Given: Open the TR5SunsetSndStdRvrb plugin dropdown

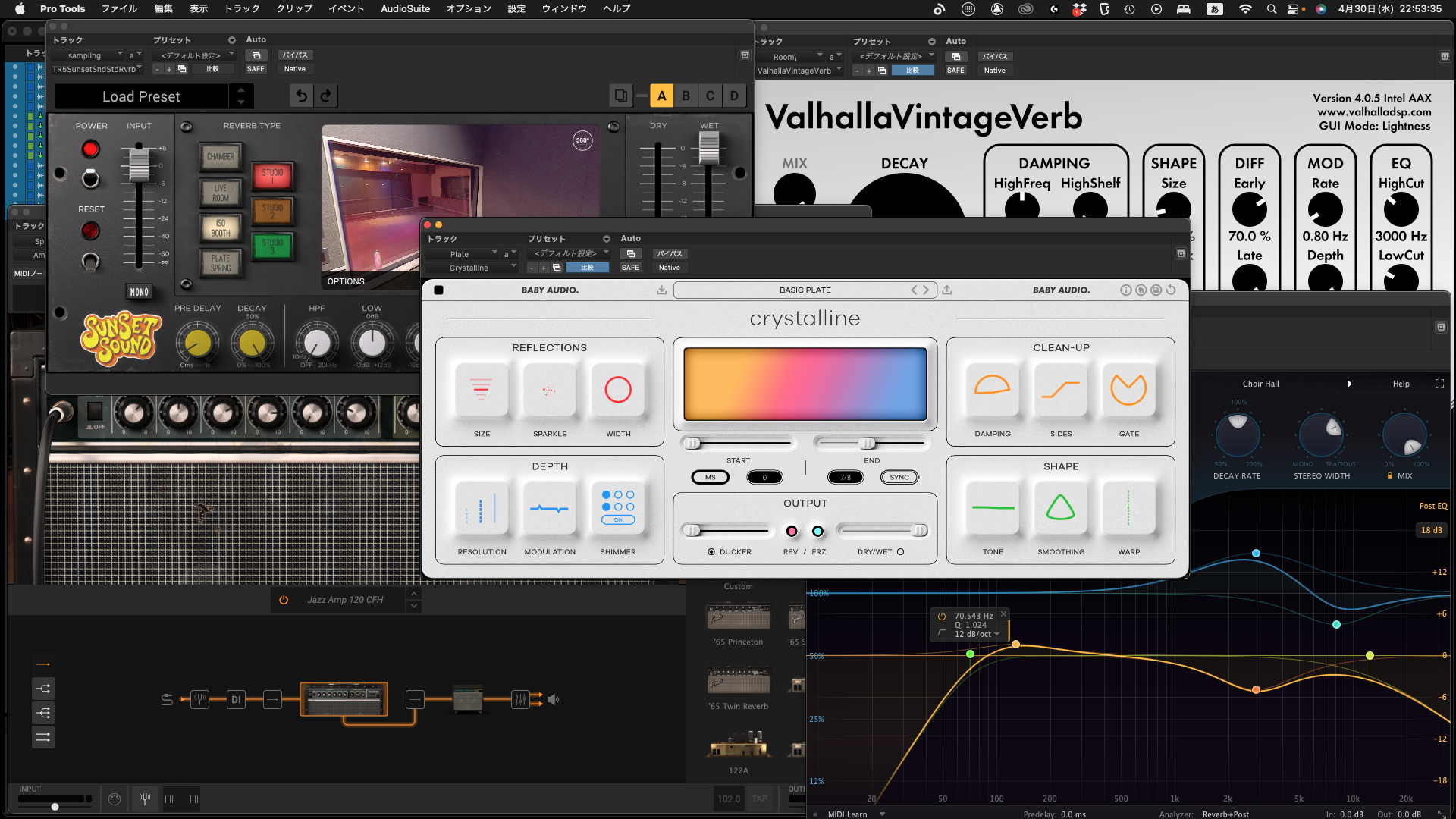Looking at the screenshot, I should click(97, 69).
